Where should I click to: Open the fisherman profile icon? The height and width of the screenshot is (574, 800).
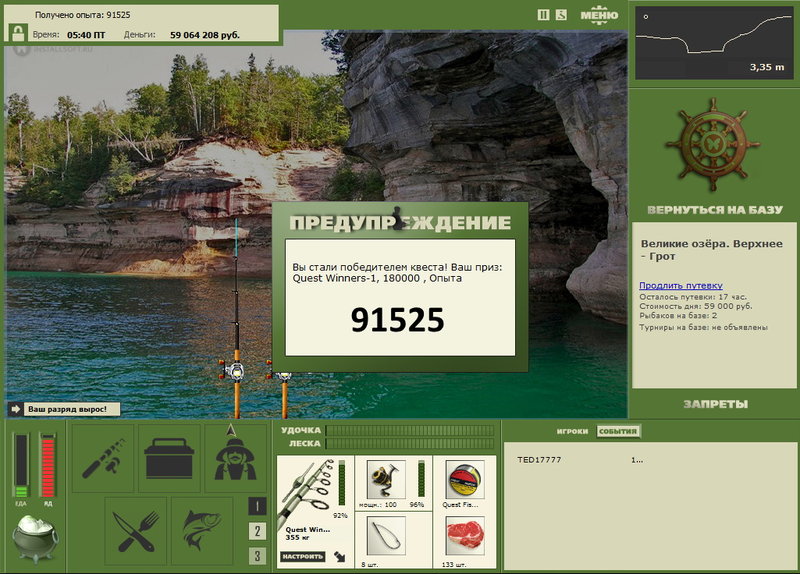pyautogui.click(x=235, y=458)
